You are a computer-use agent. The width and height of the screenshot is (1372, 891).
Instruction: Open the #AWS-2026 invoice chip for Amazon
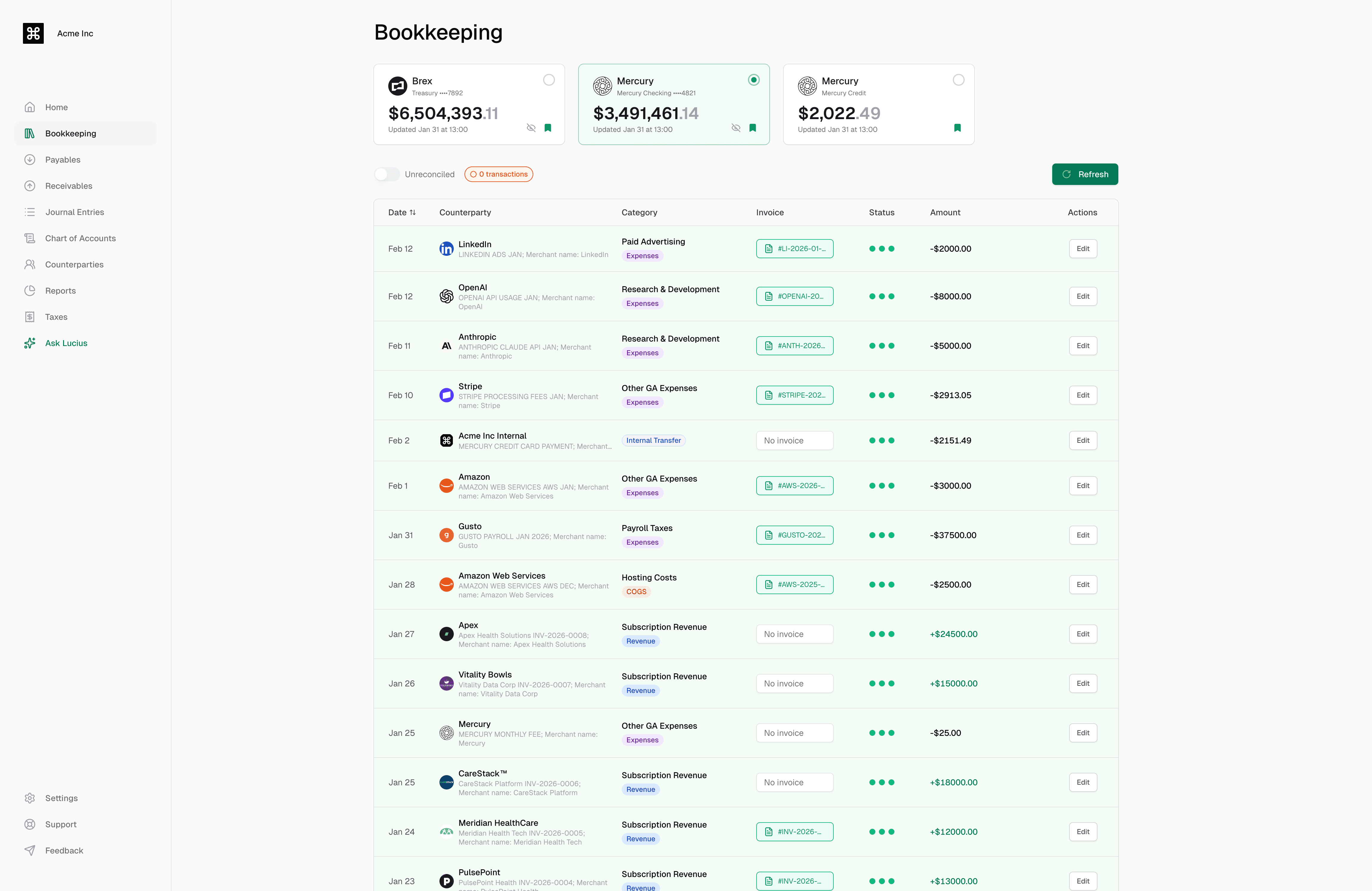794,486
